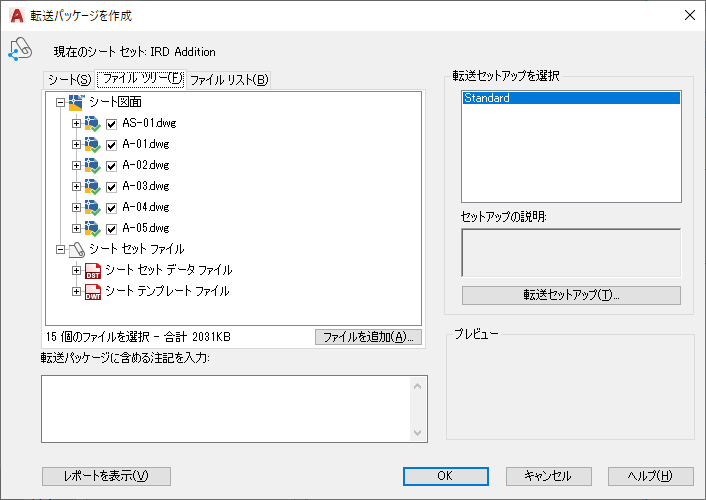This screenshot has height=500, width=706.
Task: Select the ファイル ツリー(F) tab
Action: pos(141,79)
